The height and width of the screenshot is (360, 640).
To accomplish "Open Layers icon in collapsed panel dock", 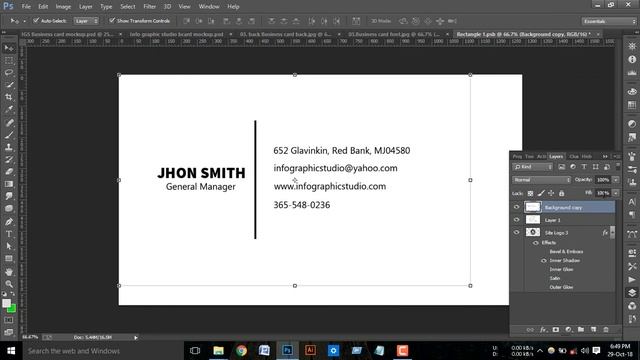I will 632,293.
